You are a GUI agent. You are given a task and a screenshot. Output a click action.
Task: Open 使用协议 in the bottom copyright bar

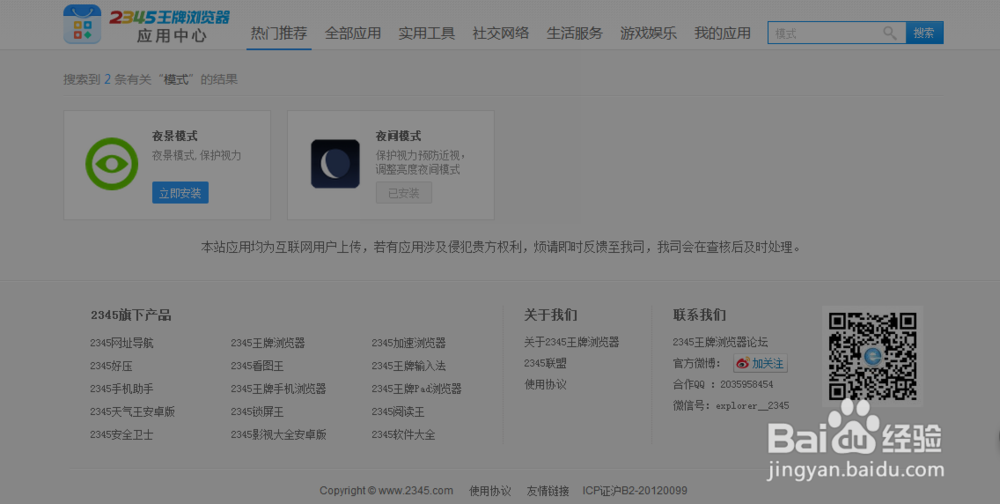pos(490,491)
